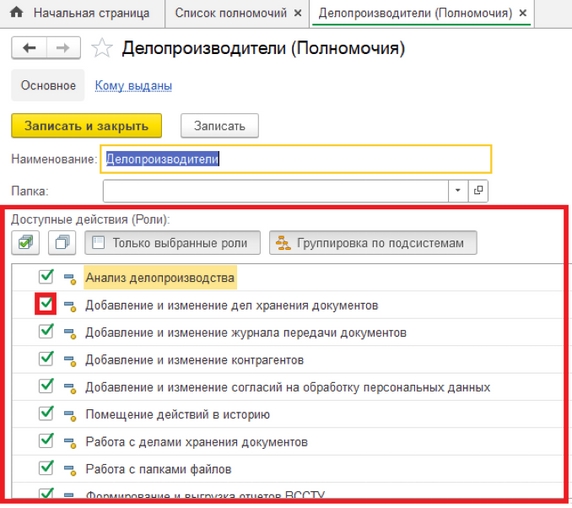Uncheck Помещение действий в историю

(46, 413)
